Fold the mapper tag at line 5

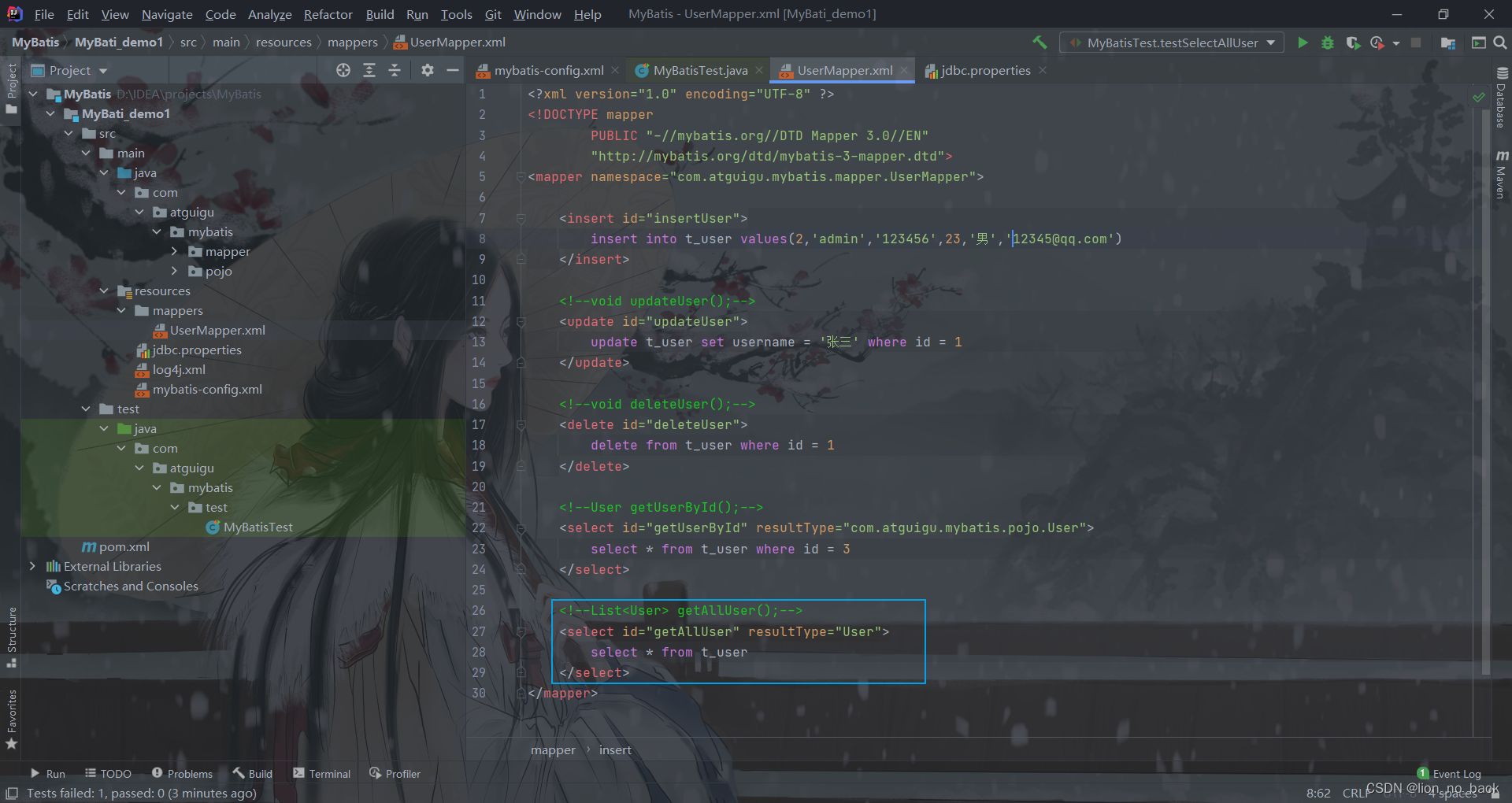pos(521,176)
